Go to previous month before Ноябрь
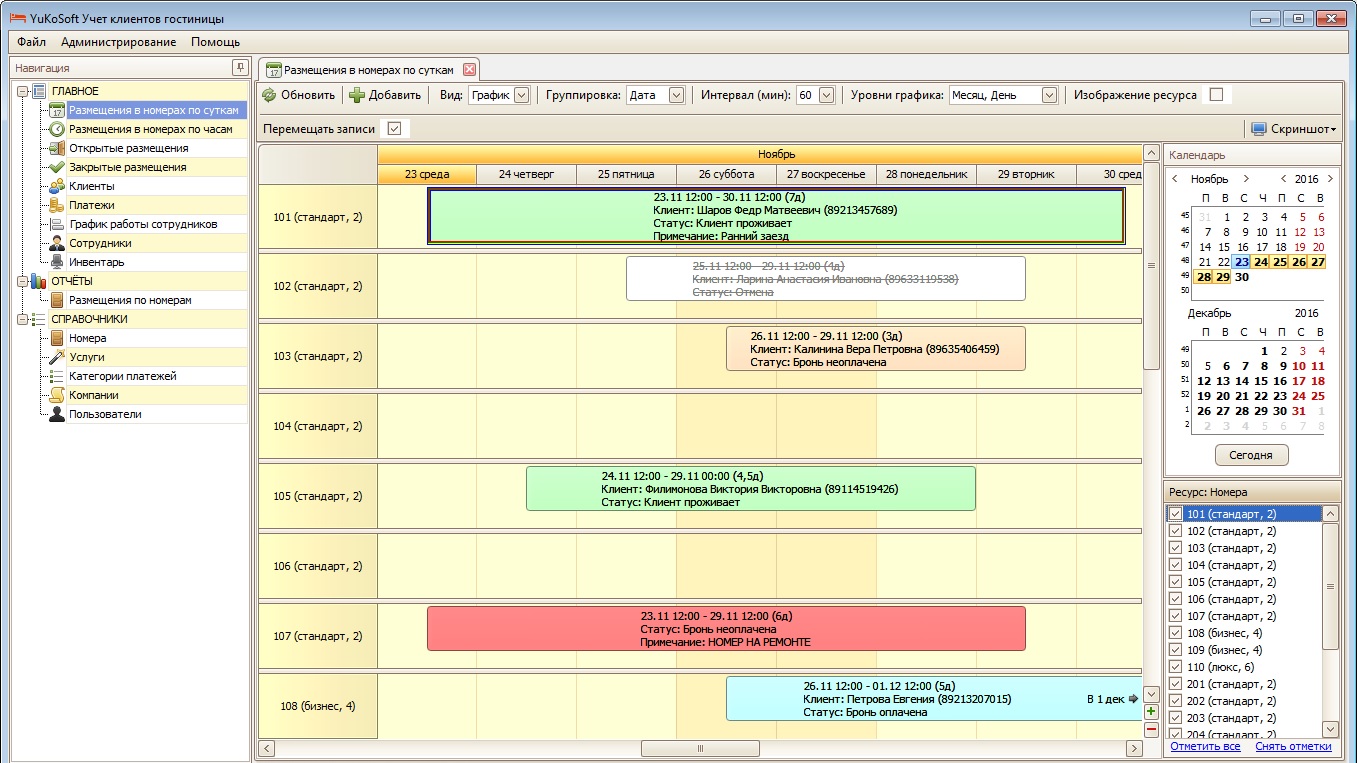 pyautogui.click(x=1176, y=179)
